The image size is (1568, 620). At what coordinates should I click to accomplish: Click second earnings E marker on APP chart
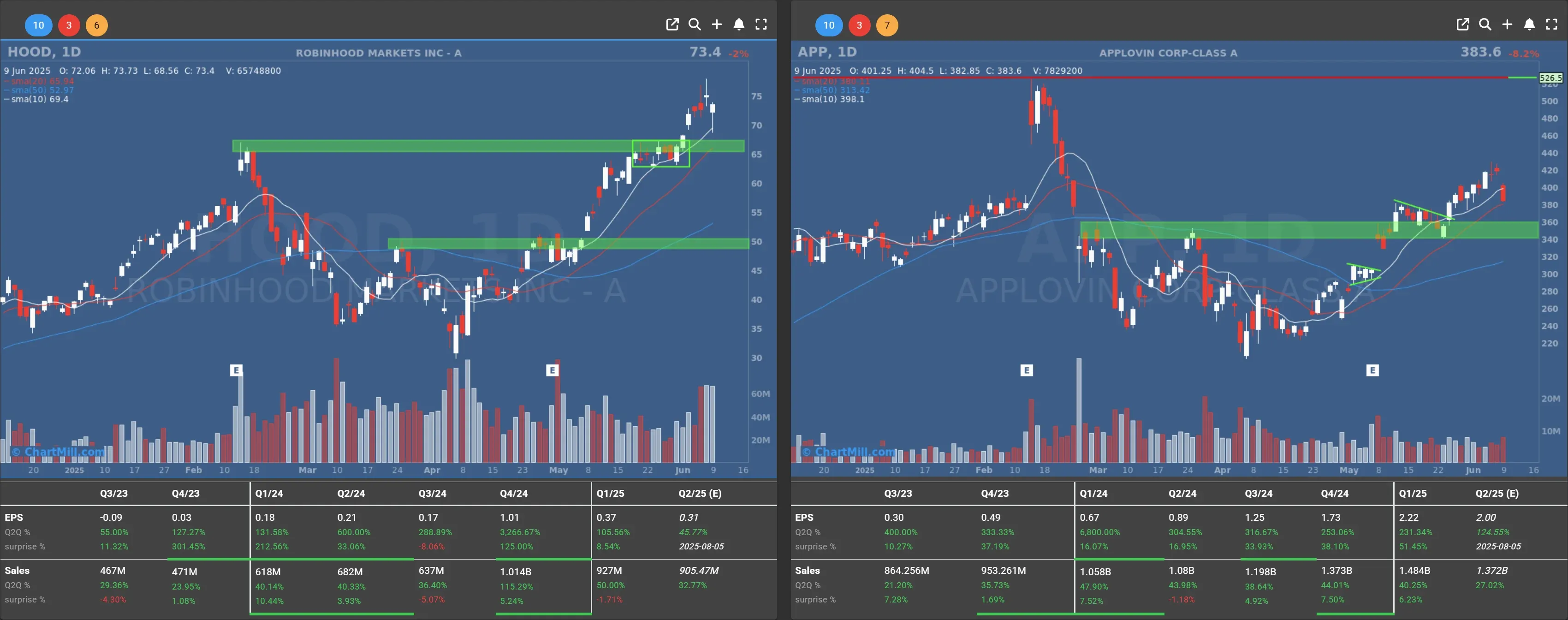tap(1372, 370)
